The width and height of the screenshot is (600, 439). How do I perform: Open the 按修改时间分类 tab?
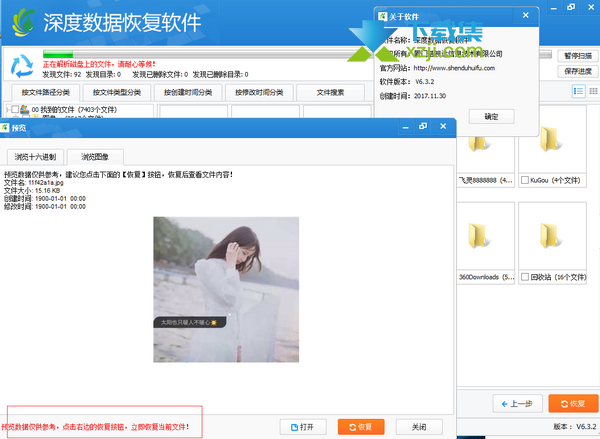(x=259, y=92)
